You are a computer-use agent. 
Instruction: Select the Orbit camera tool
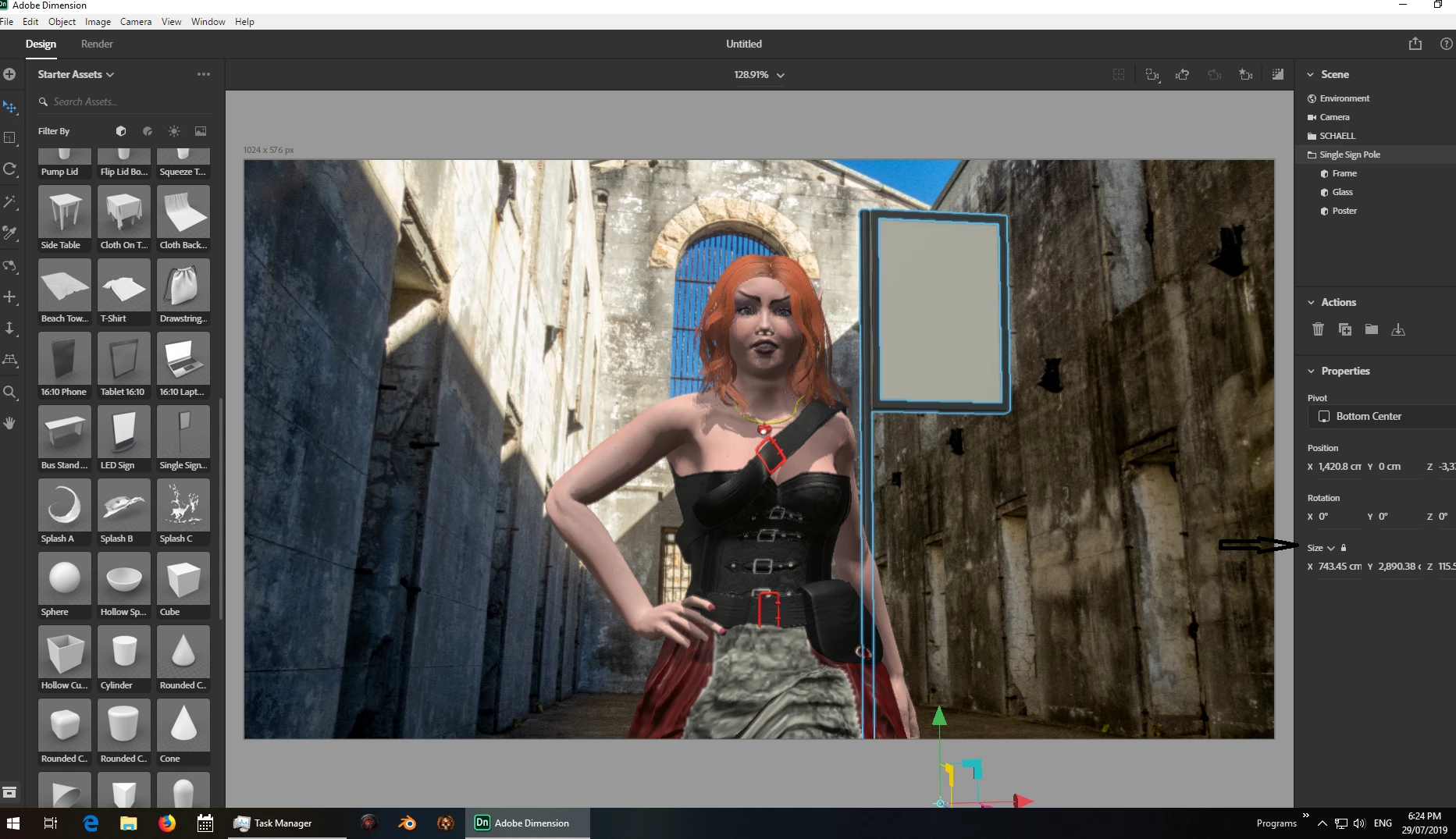tap(10, 265)
